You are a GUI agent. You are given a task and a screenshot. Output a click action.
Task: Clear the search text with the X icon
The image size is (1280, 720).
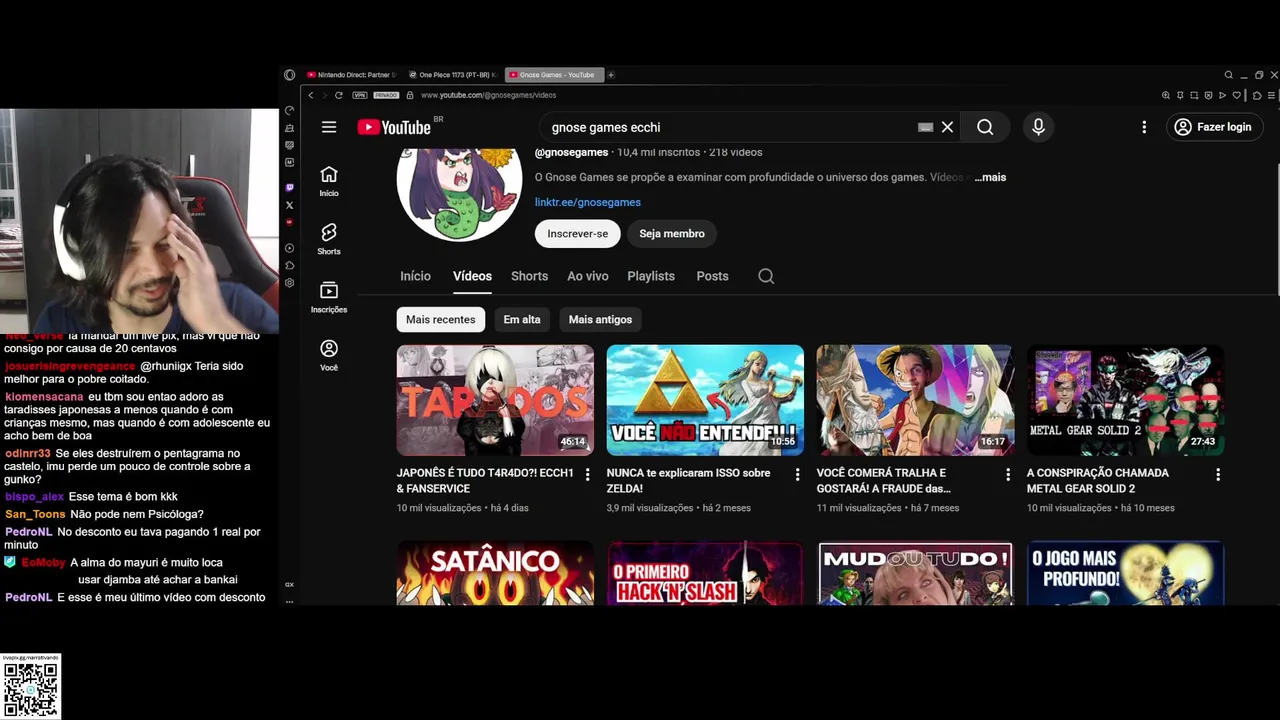click(x=947, y=127)
